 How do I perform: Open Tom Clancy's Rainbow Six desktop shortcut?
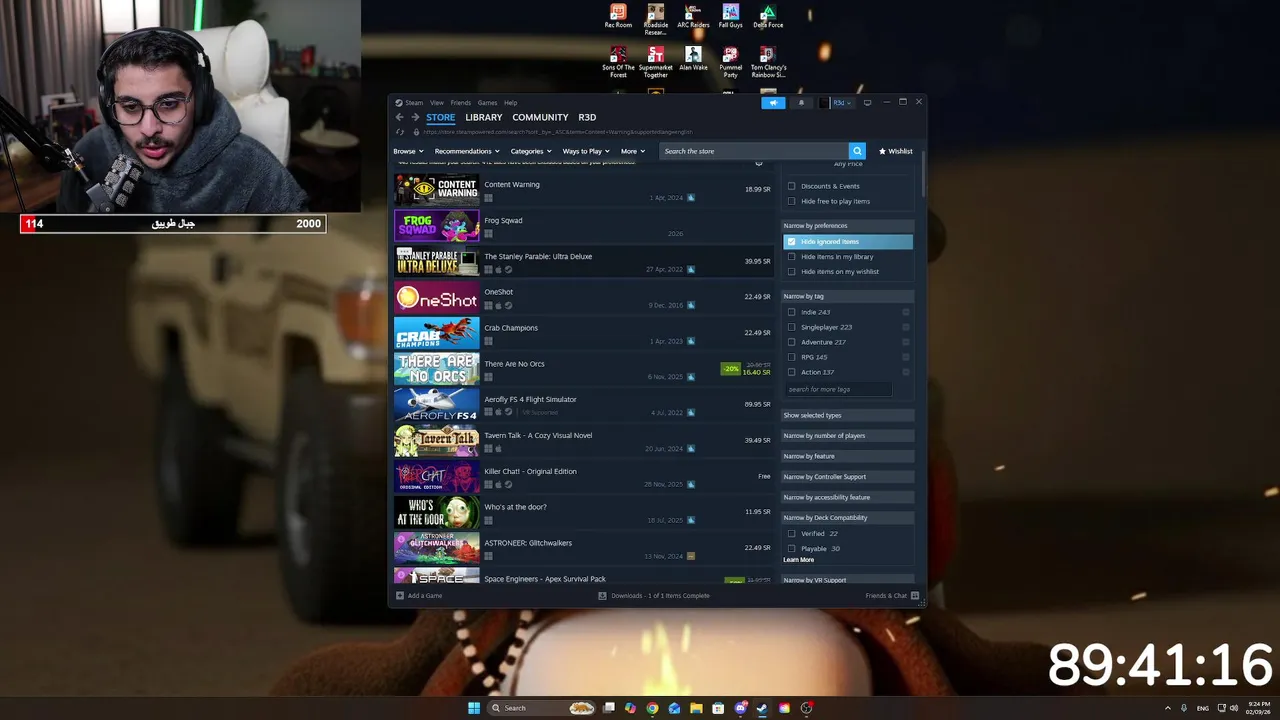click(x=767, y=62)
